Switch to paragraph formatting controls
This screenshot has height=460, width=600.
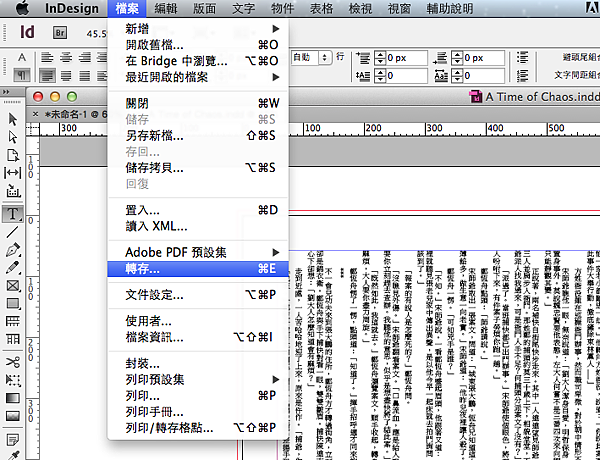[22, 75]
